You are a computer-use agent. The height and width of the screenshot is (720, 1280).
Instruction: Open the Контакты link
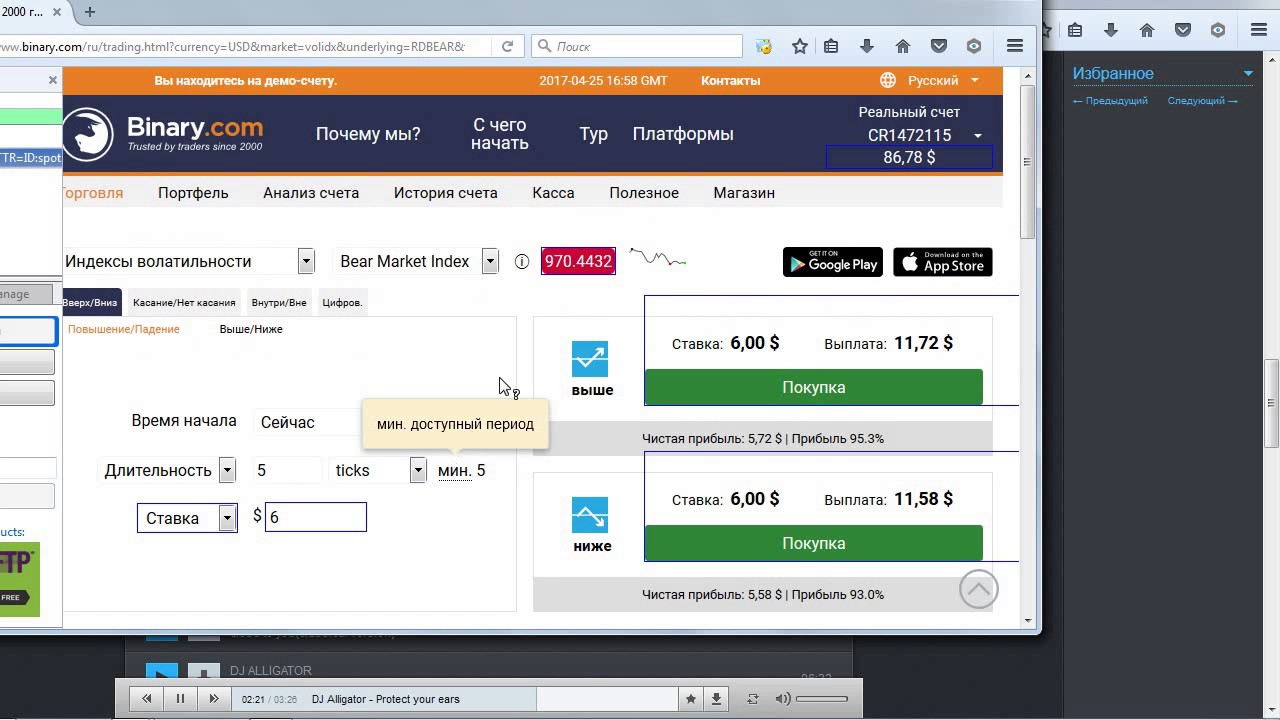click(730, 80)
